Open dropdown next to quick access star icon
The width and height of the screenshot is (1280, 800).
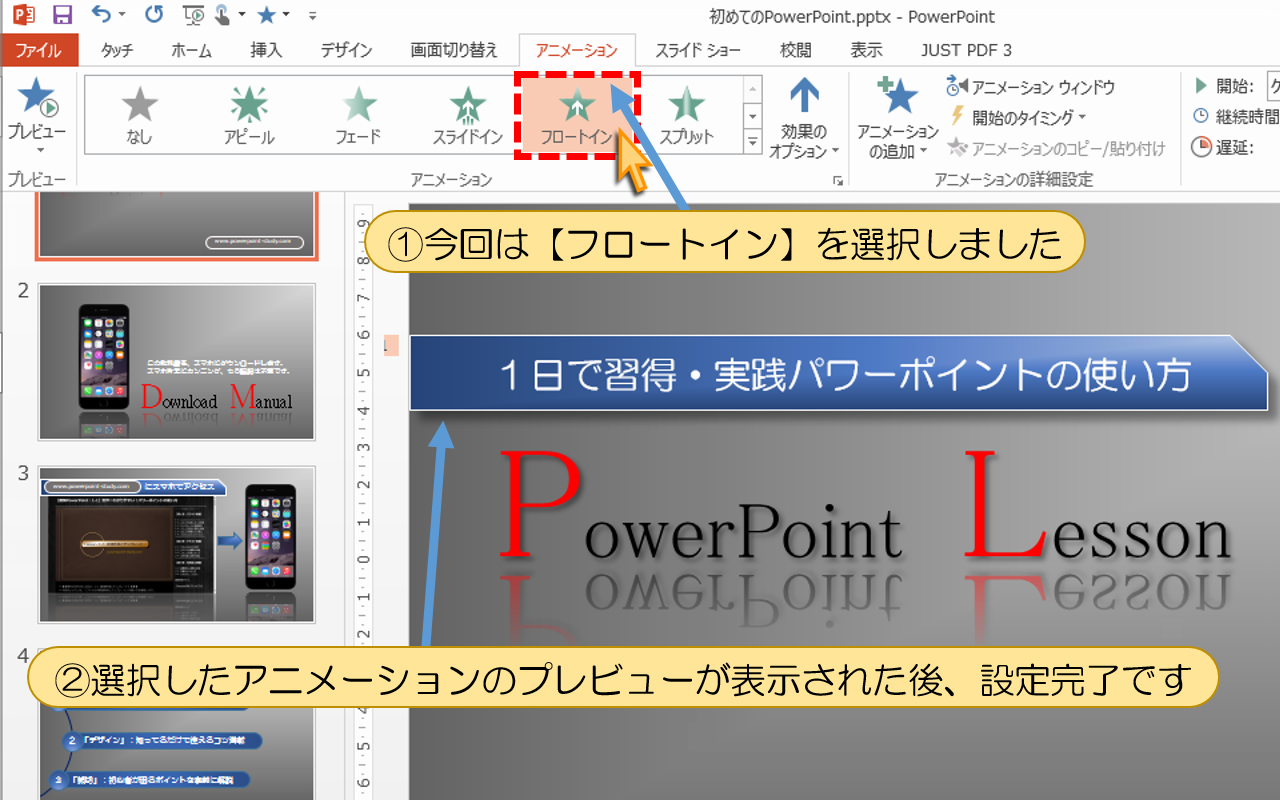(286, 16)
